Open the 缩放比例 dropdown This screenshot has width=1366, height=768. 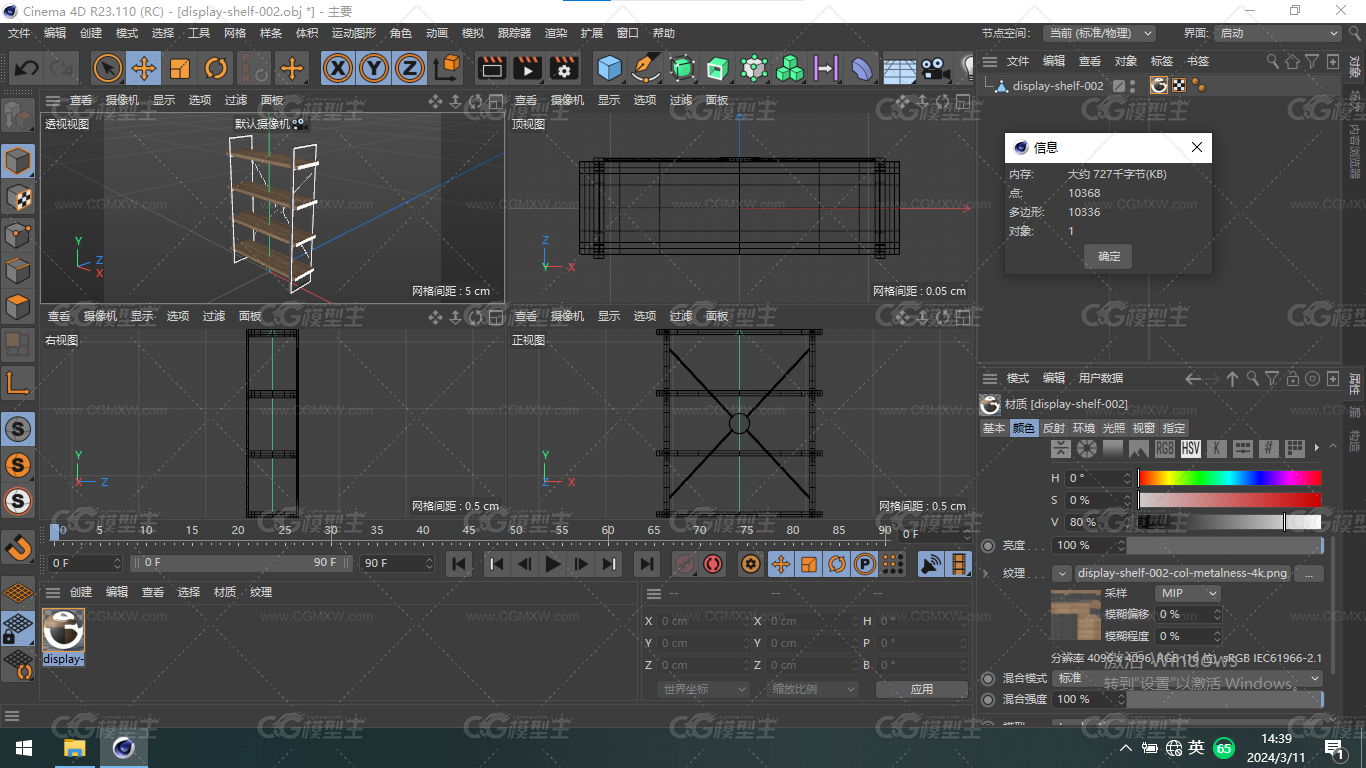pos(814,689)
